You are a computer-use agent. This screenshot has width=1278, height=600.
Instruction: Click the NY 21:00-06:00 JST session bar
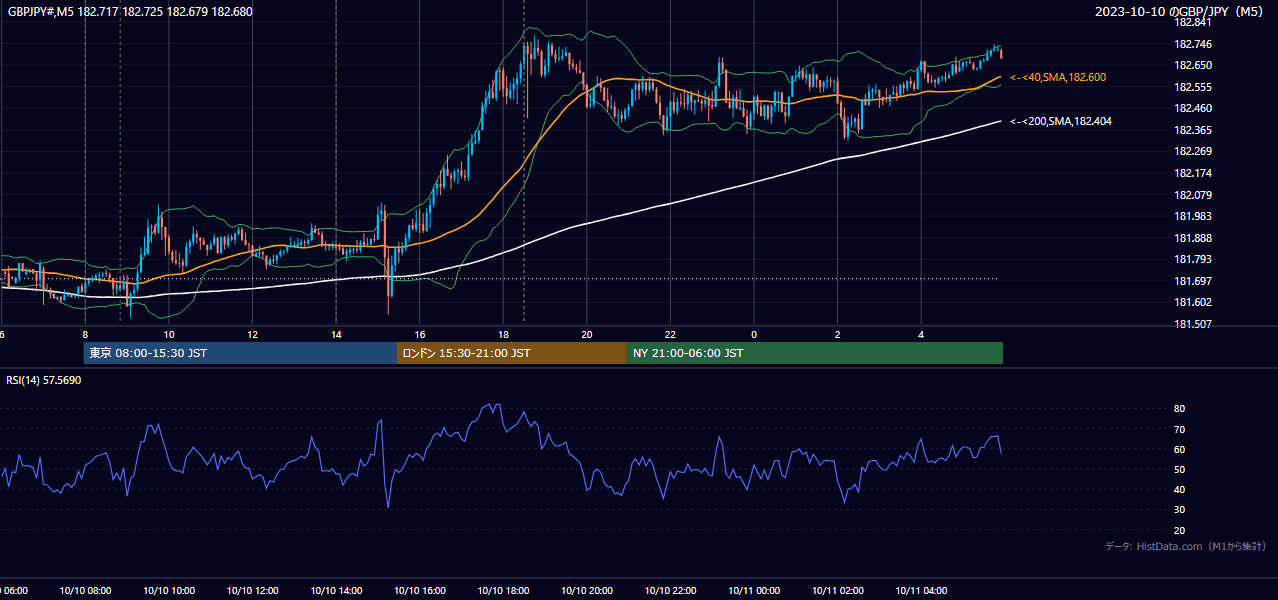tap(815, 353)
